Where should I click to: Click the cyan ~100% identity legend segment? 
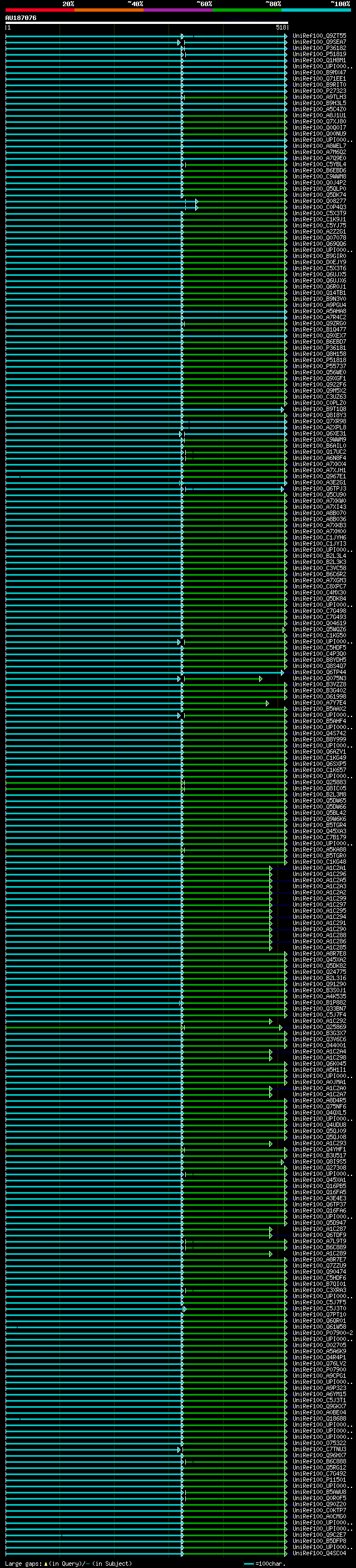[x=317, y=10]
